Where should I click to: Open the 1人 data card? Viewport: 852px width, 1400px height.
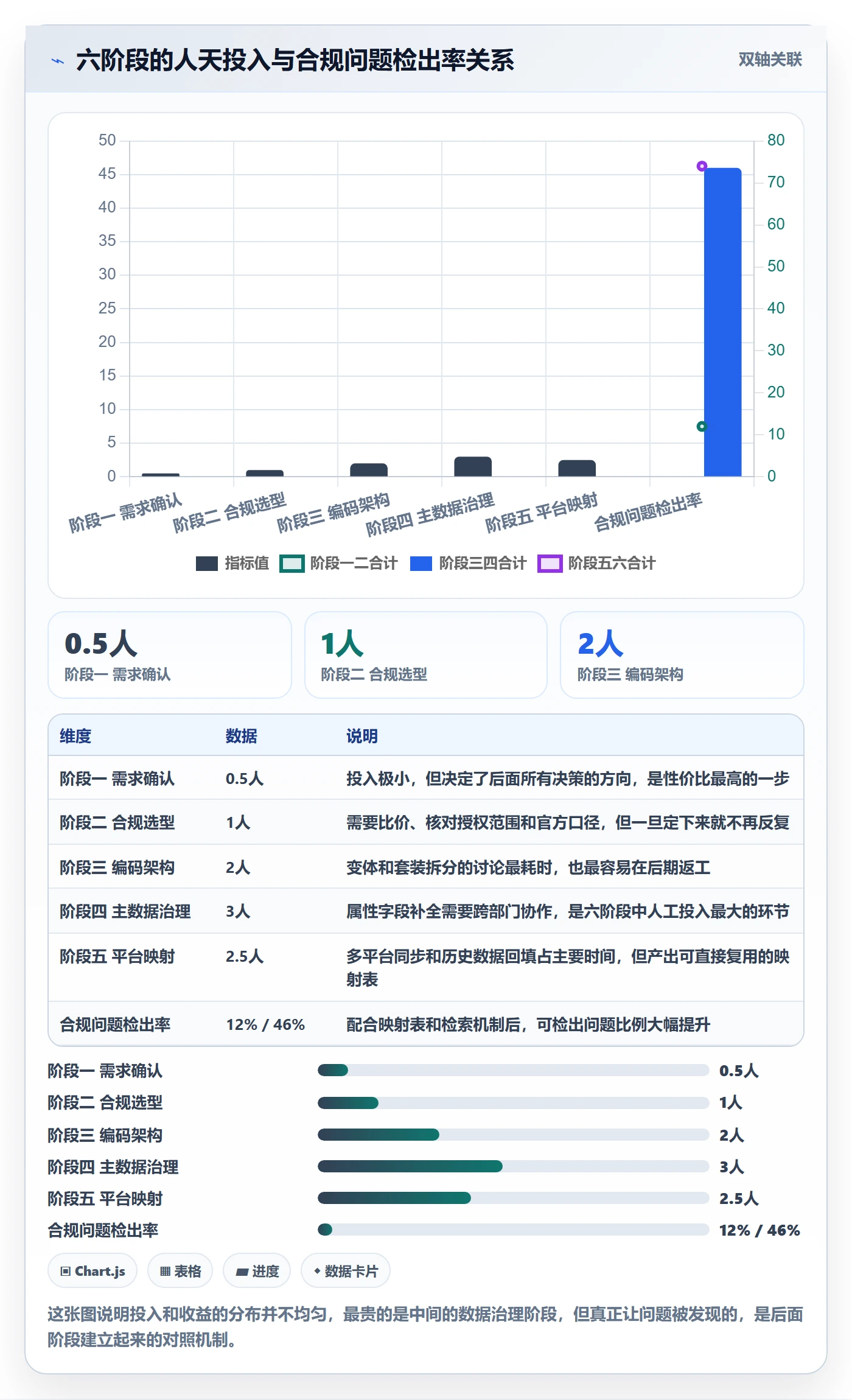[x=426, y=655]
